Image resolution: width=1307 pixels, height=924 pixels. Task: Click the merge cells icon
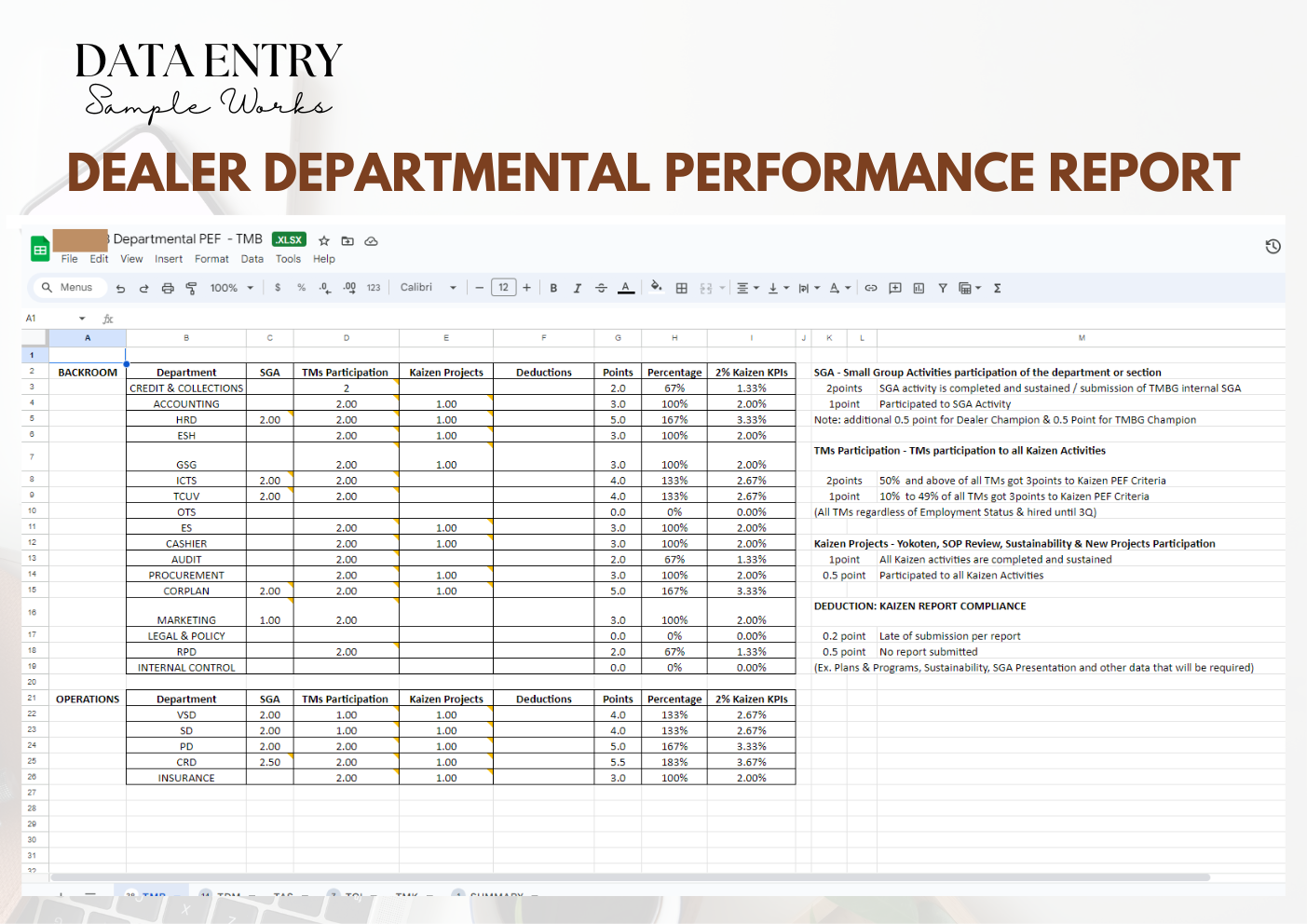pyautogui.click(x=706, y=289)
